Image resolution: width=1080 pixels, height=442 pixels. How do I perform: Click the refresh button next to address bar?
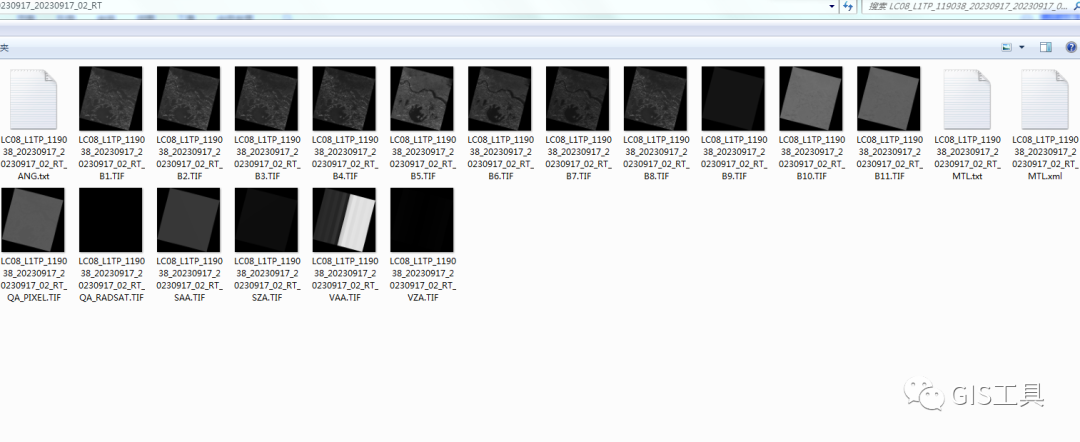(849, 6)
